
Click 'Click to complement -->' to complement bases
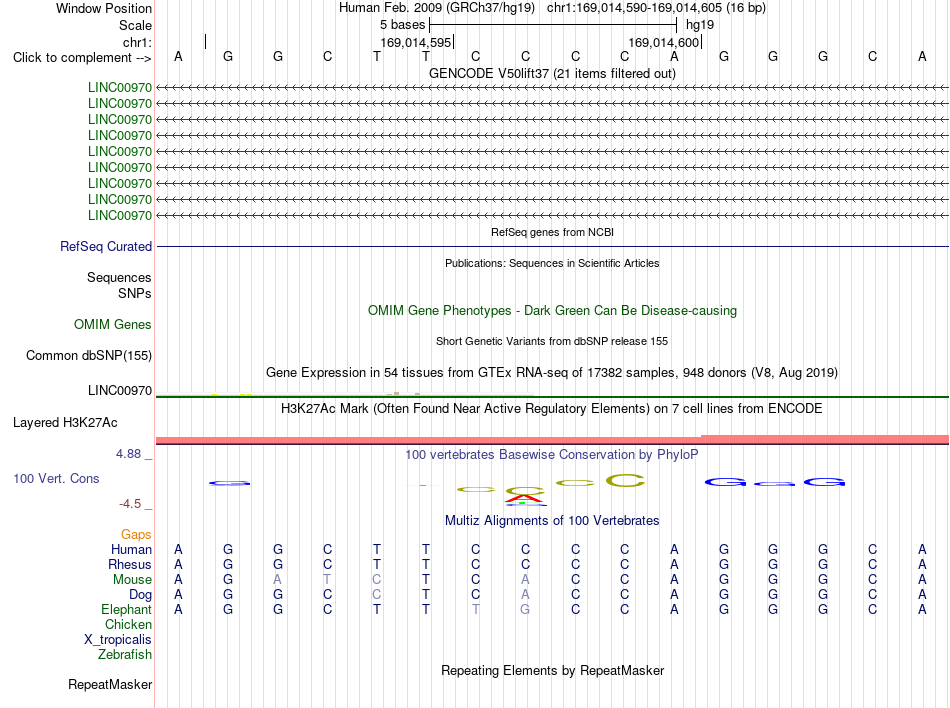82,58
